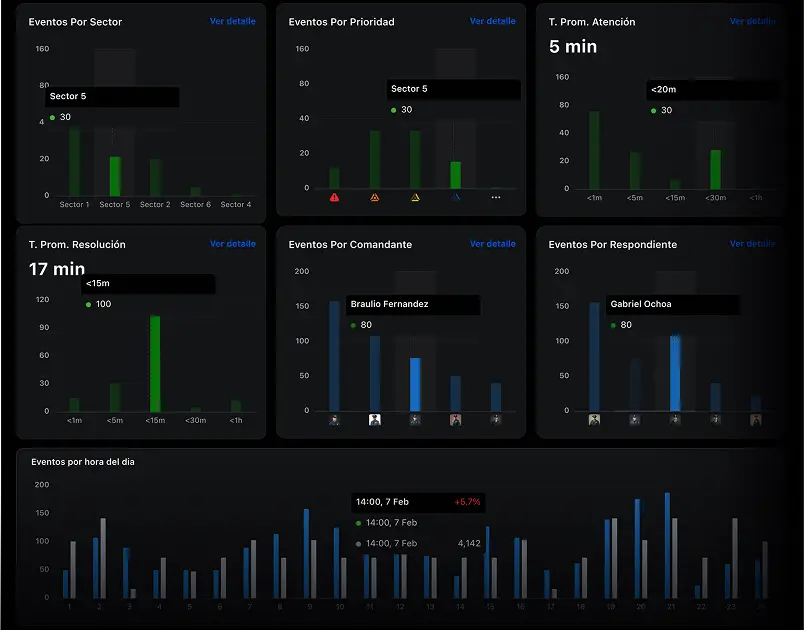This screenshot has height=630, width=804.
Task: Click the yellow priority warning triangle icon
Action: [415, 198]
